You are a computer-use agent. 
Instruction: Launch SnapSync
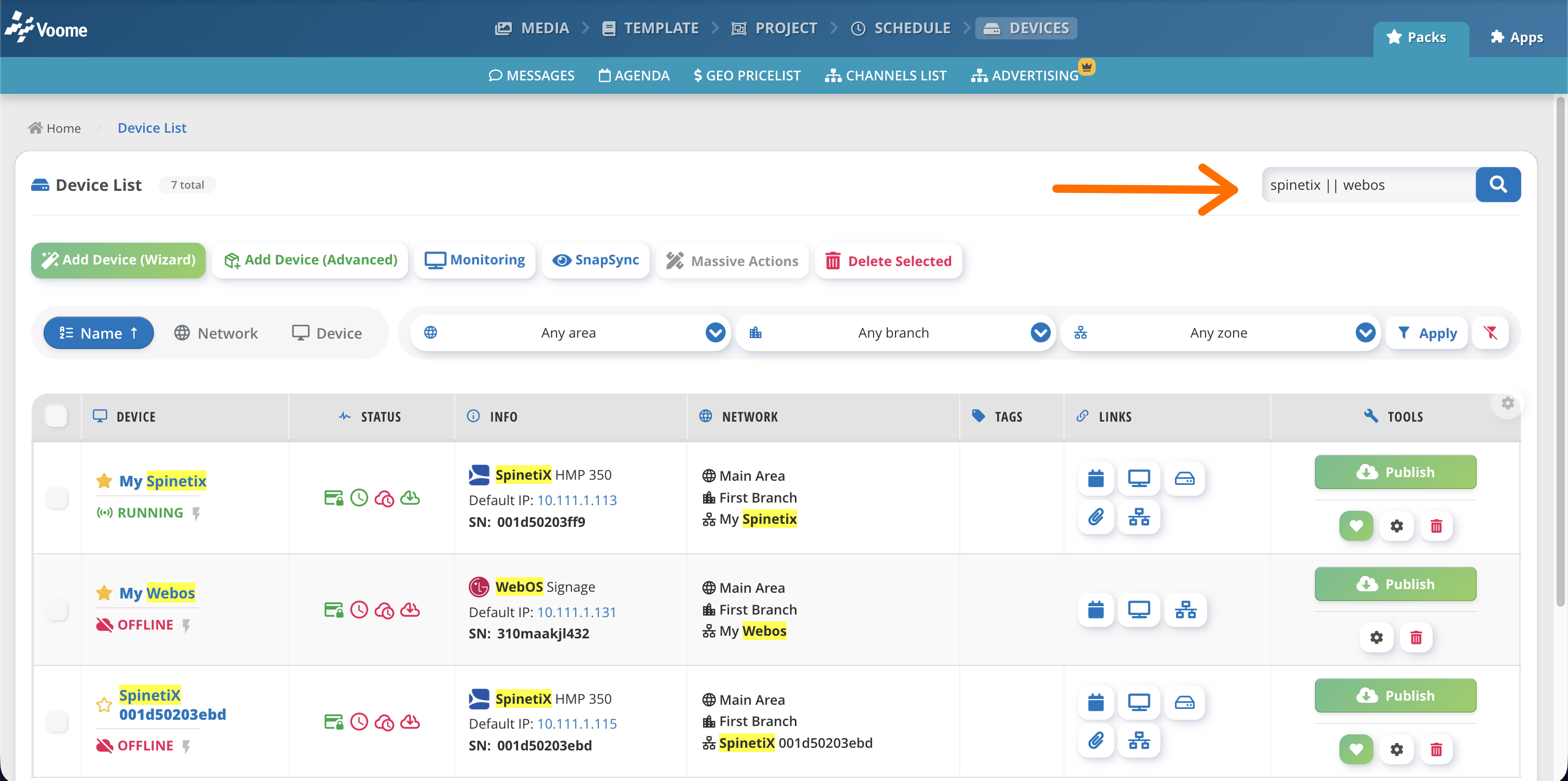point(595,260)
